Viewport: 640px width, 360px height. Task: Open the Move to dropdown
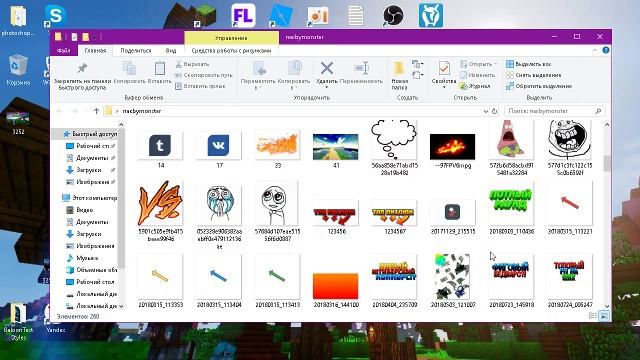(258, 75)
